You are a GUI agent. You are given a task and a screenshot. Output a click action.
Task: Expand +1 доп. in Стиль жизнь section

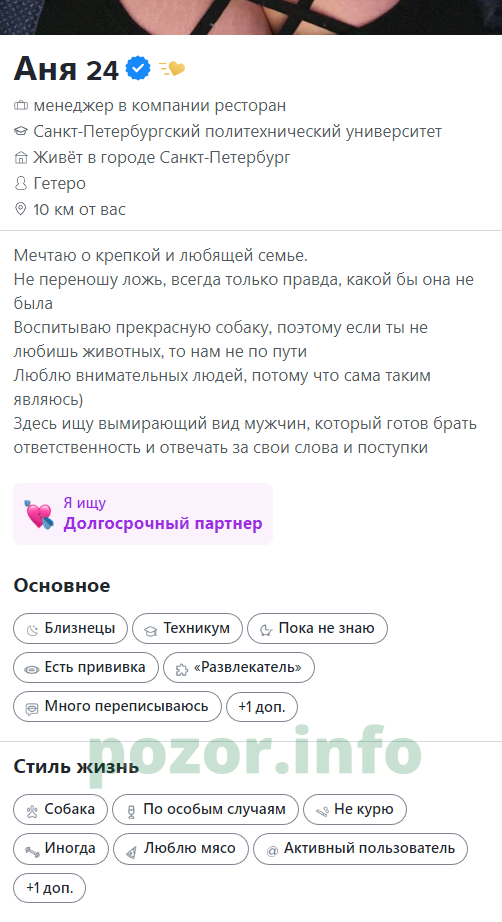[49, 887]
